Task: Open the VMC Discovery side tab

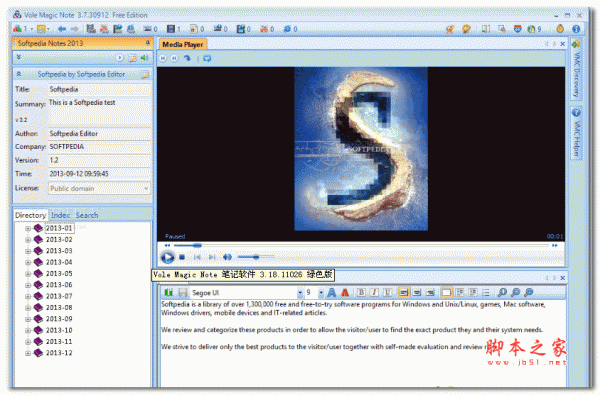Action: point(576,69)
